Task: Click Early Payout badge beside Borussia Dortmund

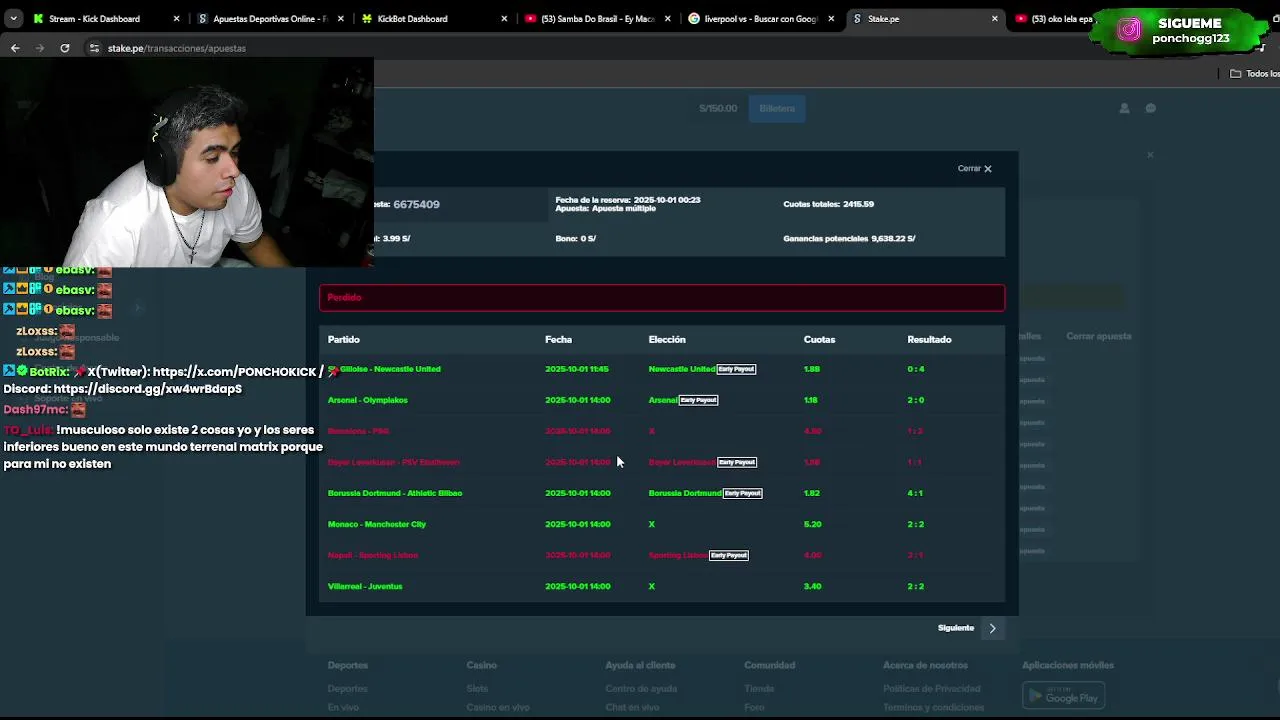Action: [742, 493]
